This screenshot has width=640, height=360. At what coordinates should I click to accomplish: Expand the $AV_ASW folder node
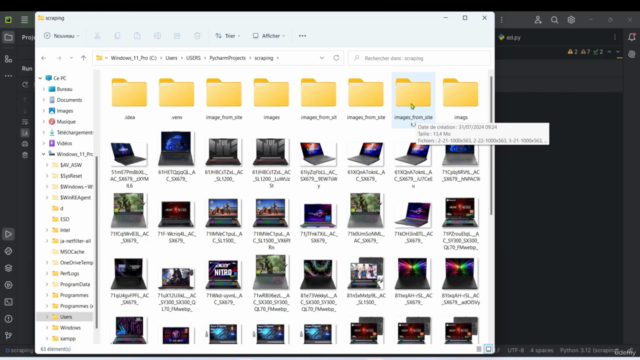(x=47, y=165)
